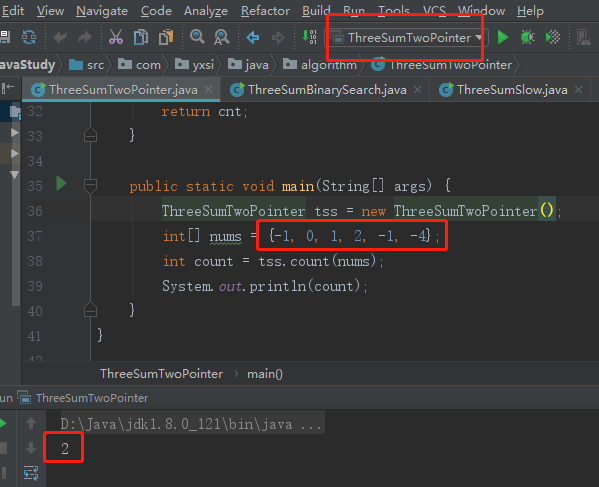
Task: Click the Copy icon in toolbar
Action: coord(141,37)
